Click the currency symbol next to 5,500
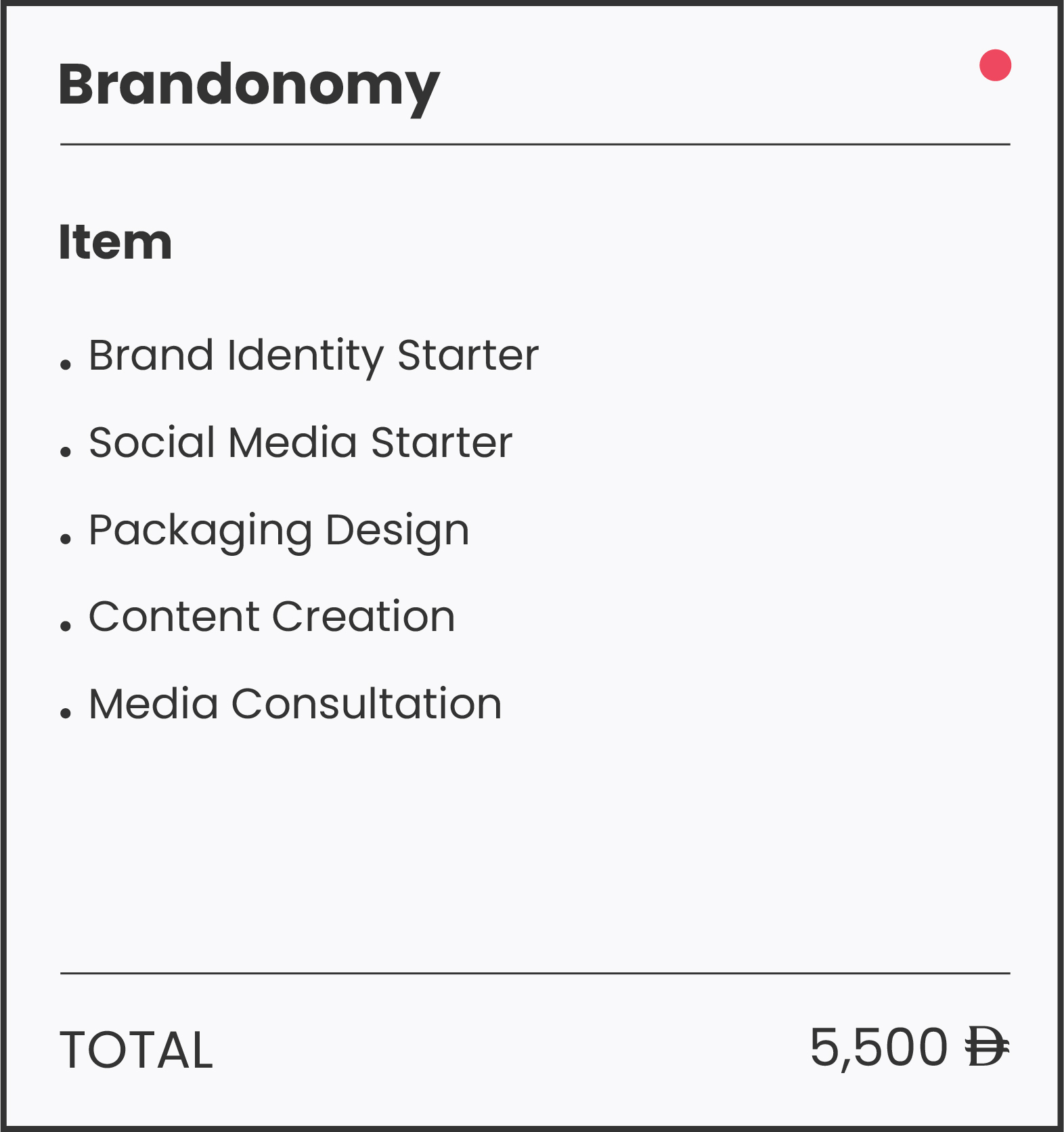Screen dimensions: 1064x1132 click(988, 1047)
